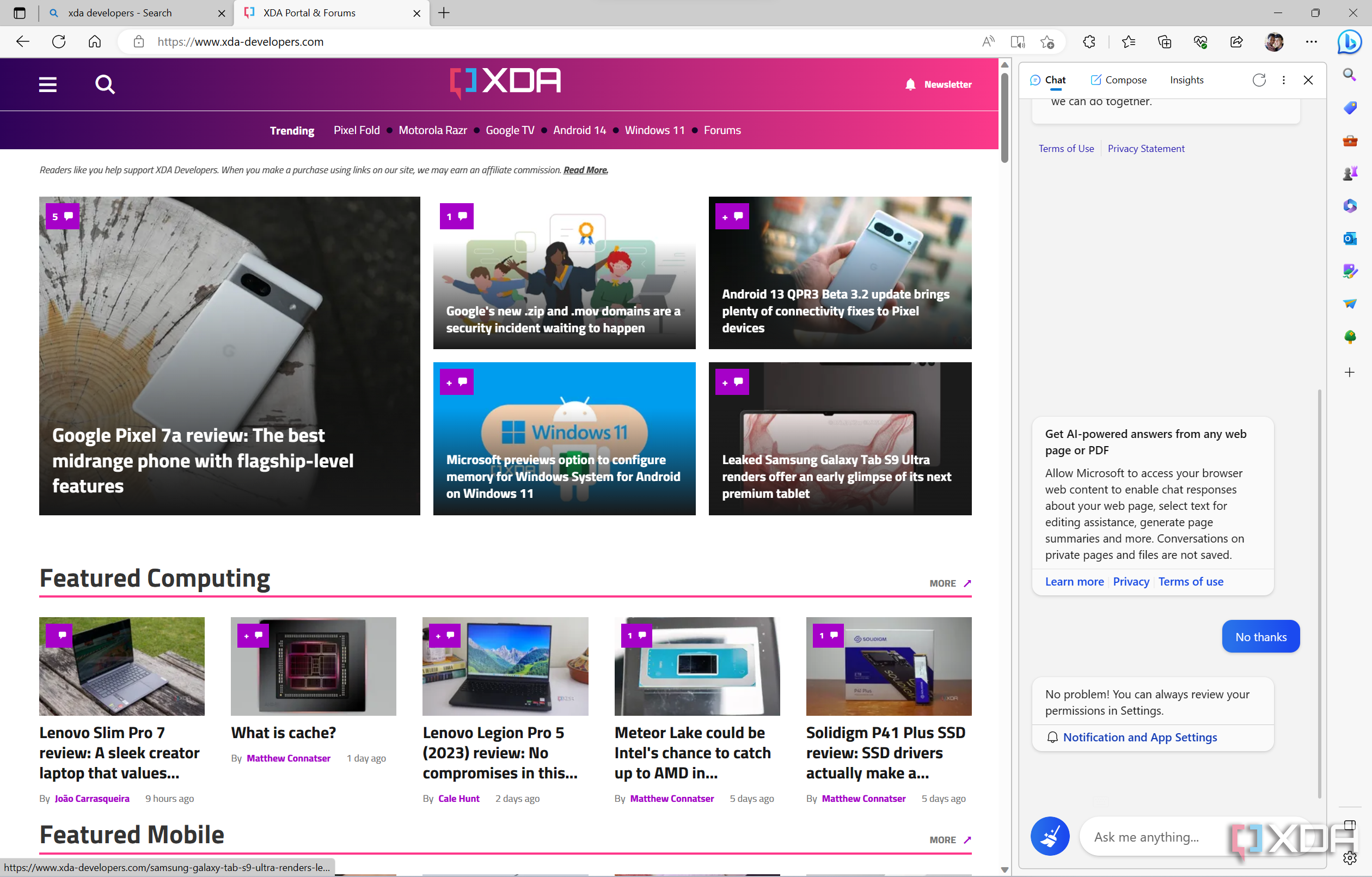The width and height of the screenshot is (1372, 877).
Task: Click the XDA hamburger menu icon
Action: [47, 83]
